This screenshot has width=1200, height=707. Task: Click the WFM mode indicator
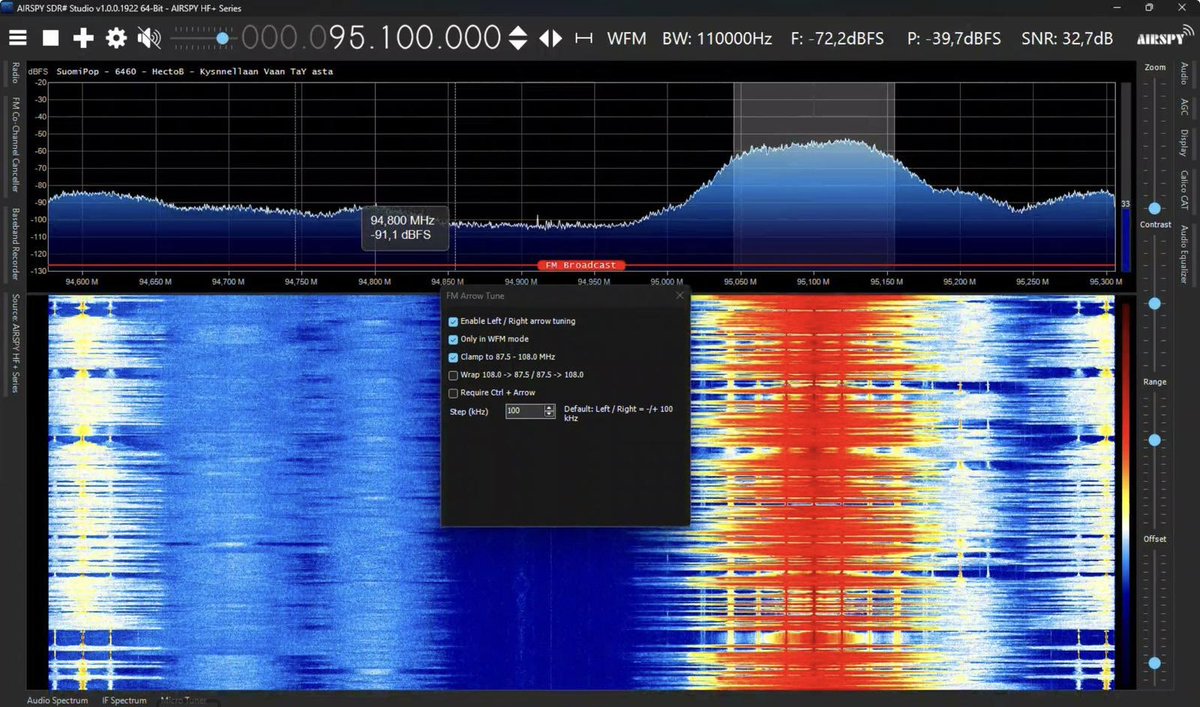627,39
